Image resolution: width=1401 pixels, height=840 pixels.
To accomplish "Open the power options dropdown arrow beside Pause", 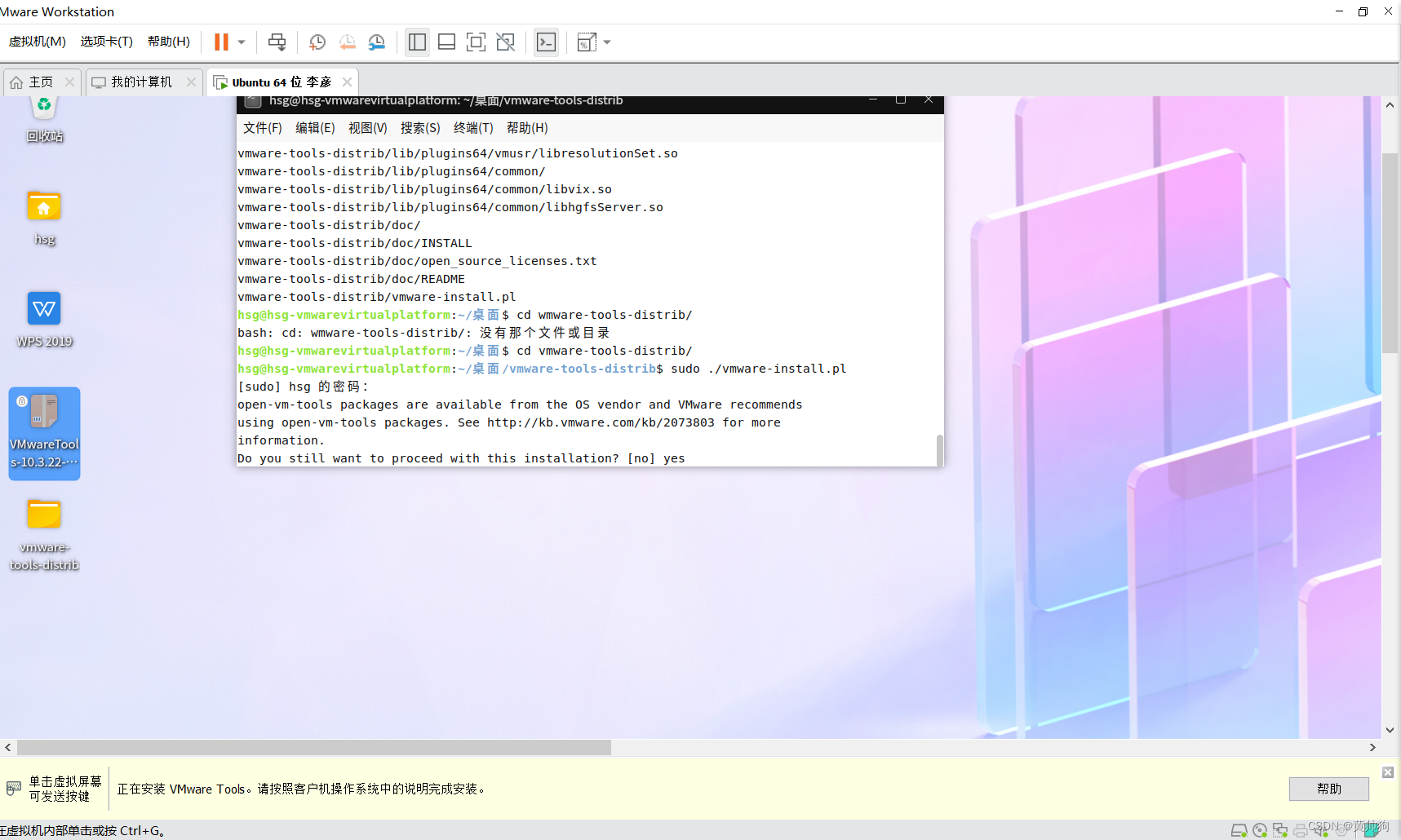I will [242, 42].
